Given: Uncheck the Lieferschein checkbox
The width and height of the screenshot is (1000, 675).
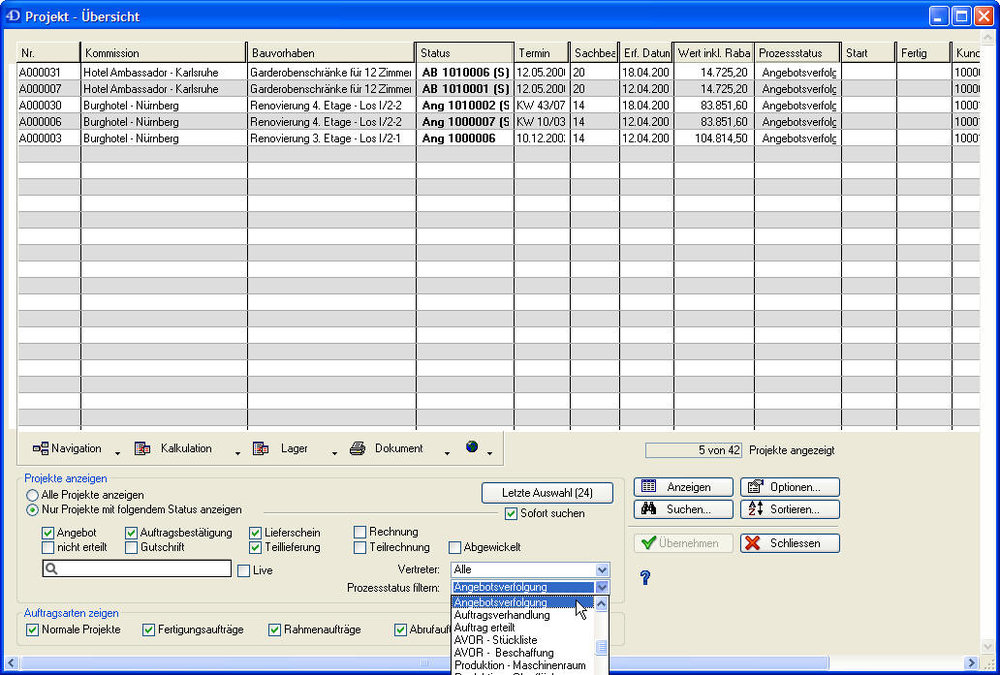Looking at the screenshot, I should point(255,533).
